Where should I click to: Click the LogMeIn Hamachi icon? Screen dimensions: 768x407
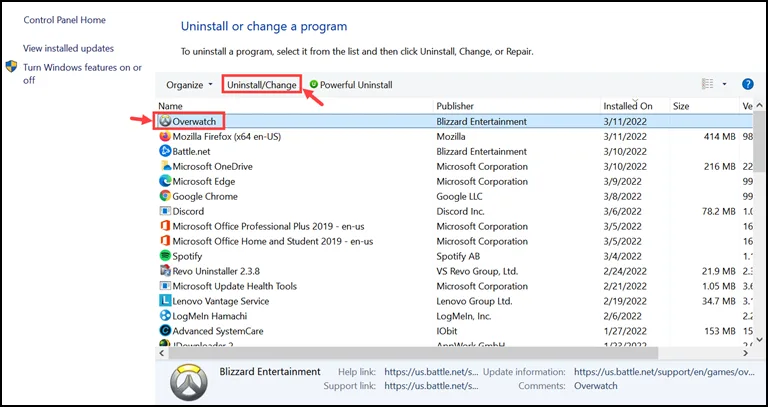(165, 316)
